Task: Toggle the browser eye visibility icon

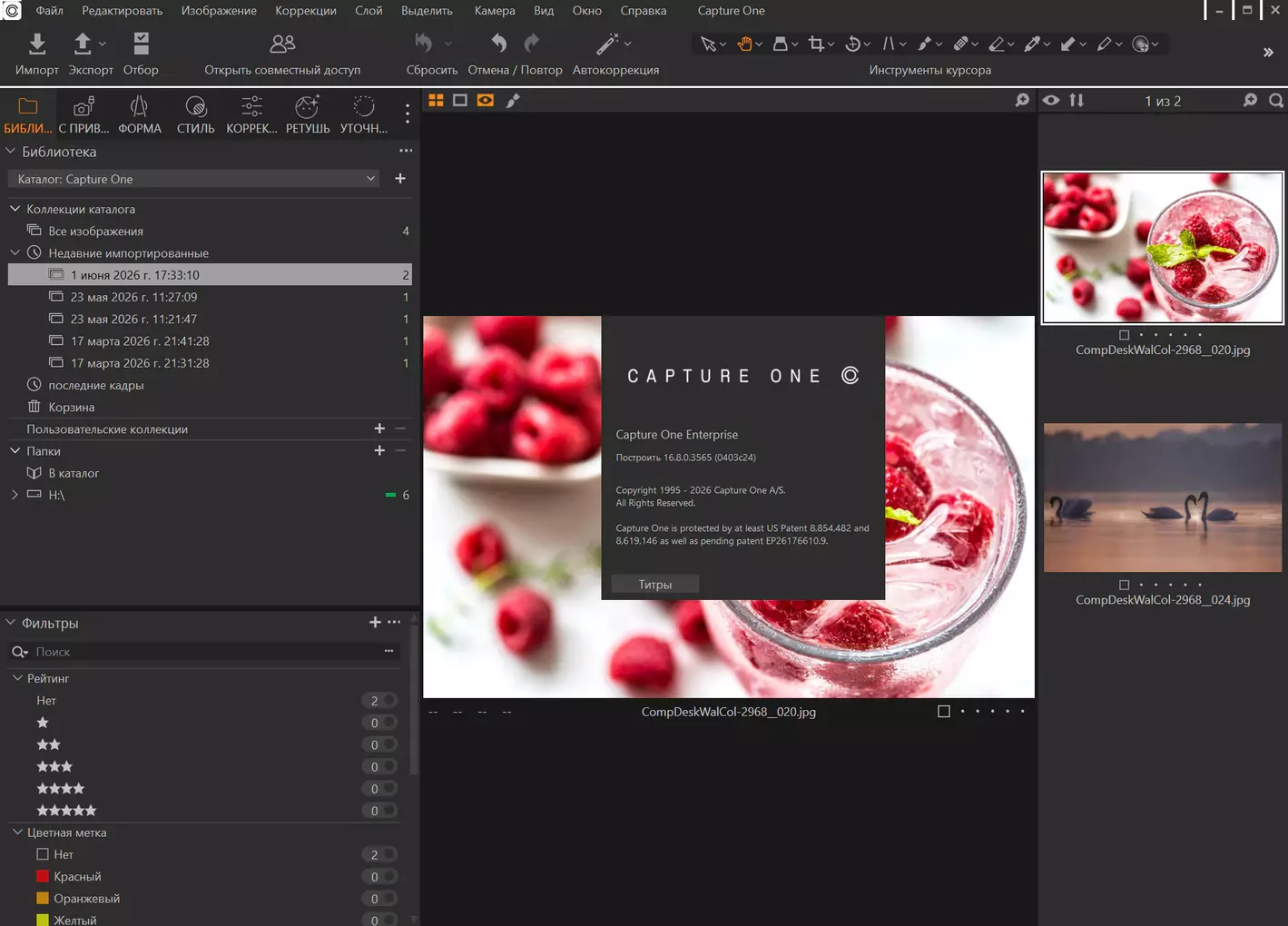Action: point(1051,100)
